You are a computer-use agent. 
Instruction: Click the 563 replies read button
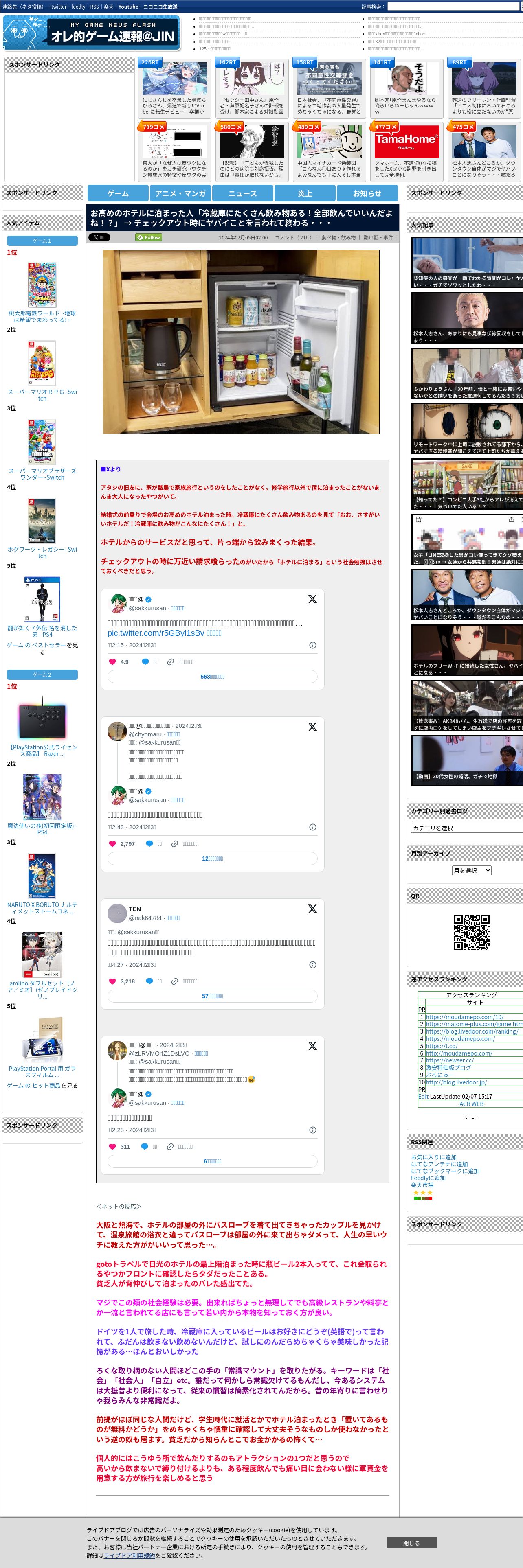coord(213,676)
